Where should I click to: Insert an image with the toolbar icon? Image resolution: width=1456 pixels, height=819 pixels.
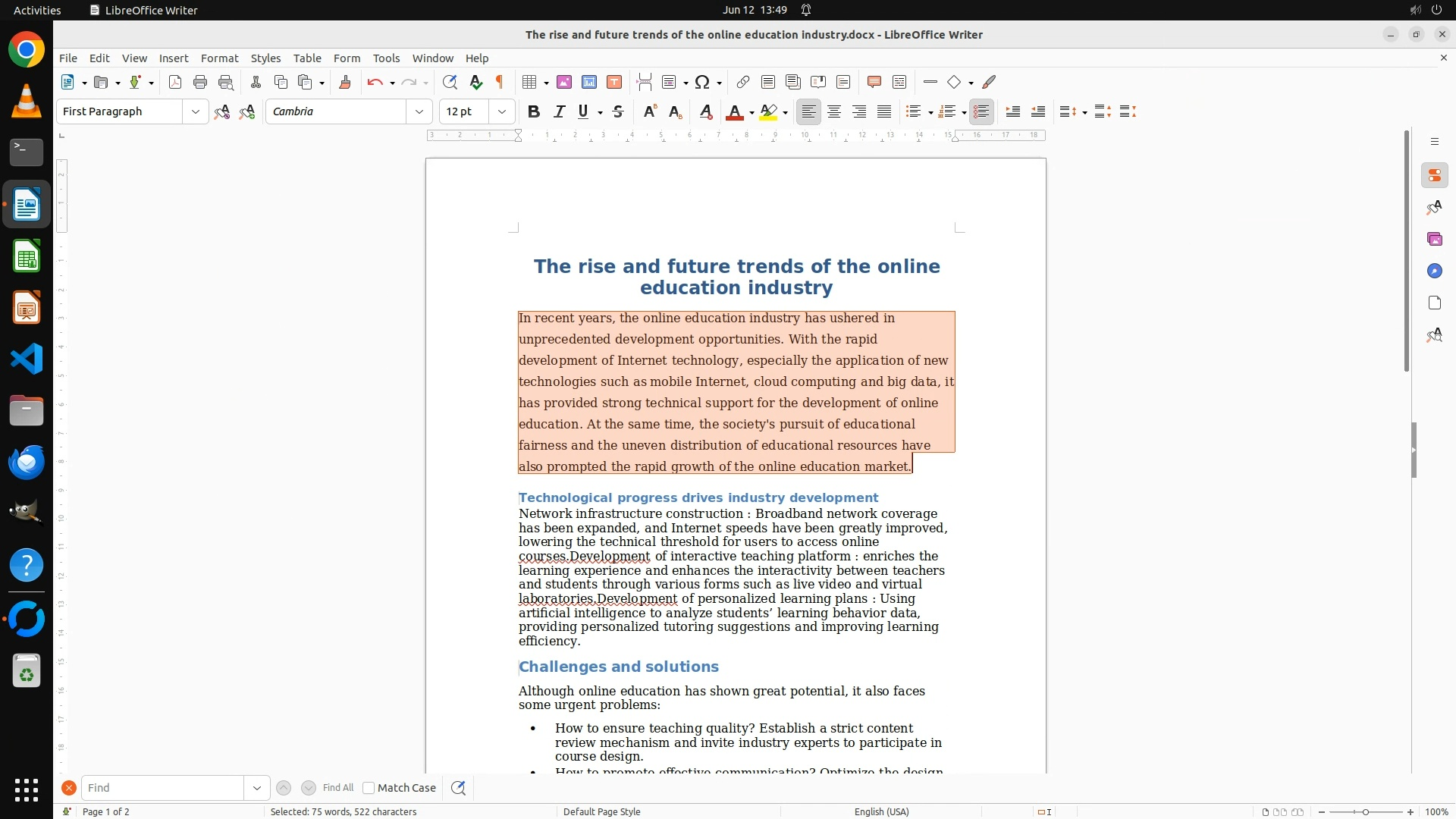[564, 83]
